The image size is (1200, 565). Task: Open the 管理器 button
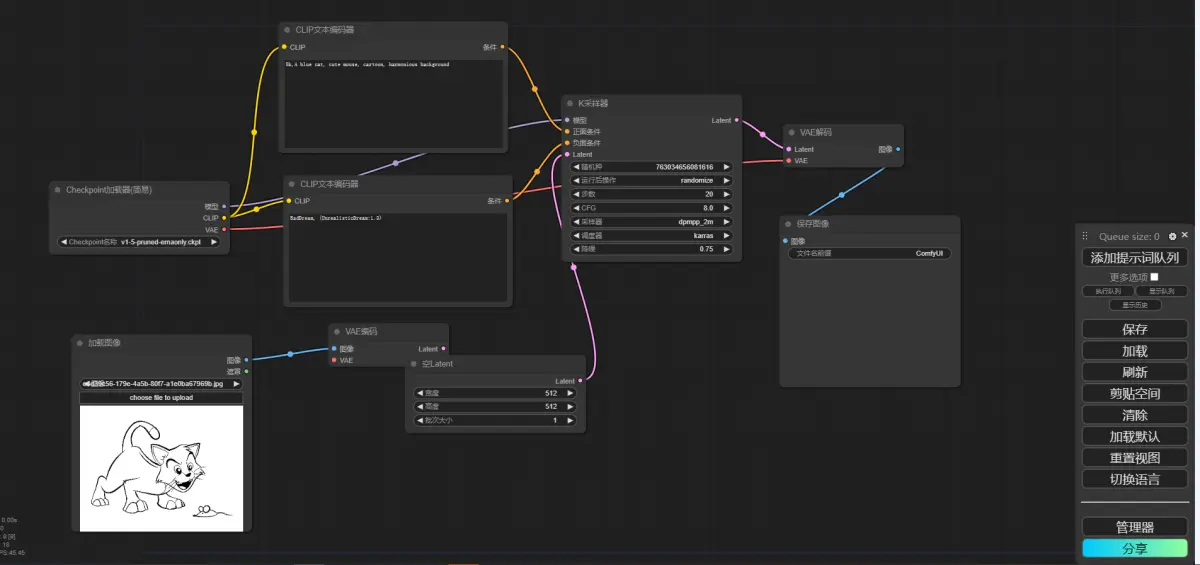(x=1135, y=527)
